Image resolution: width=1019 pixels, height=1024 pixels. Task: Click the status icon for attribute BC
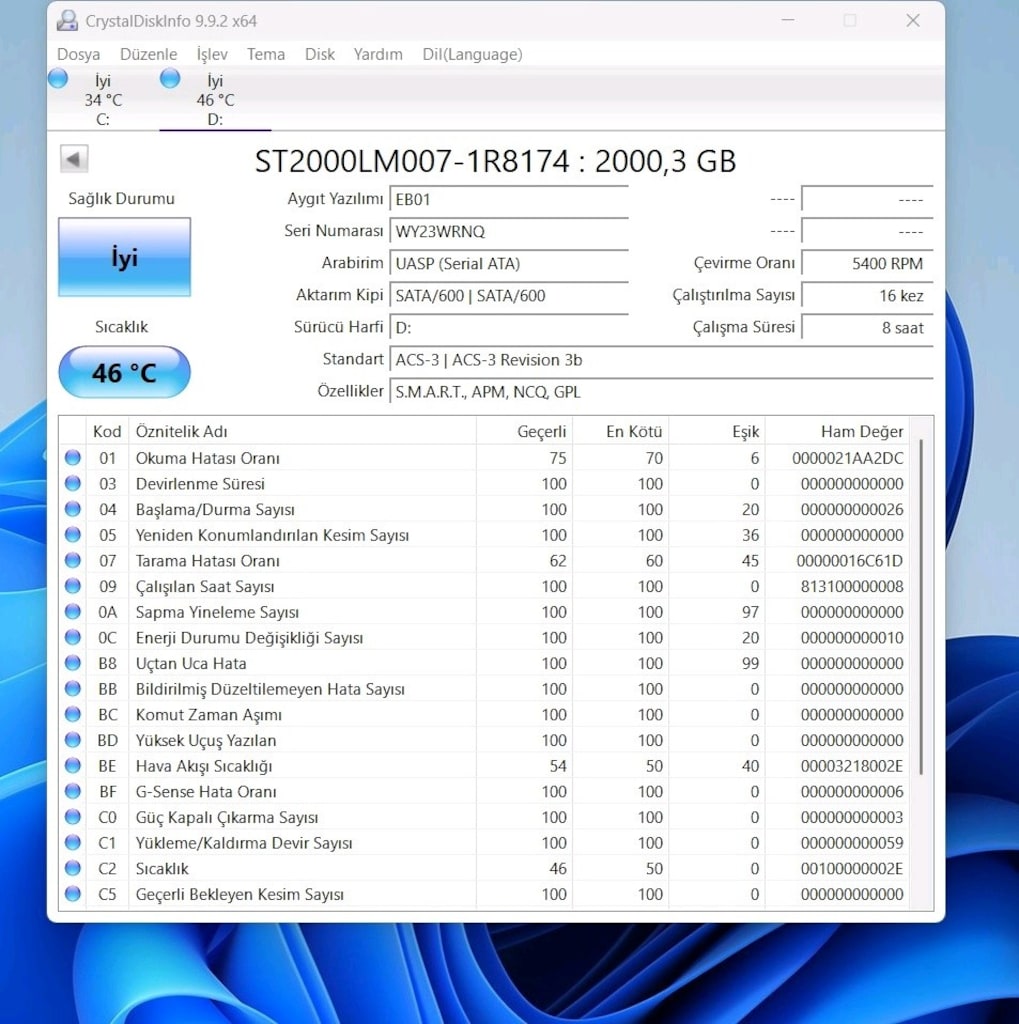coord(73,714)
